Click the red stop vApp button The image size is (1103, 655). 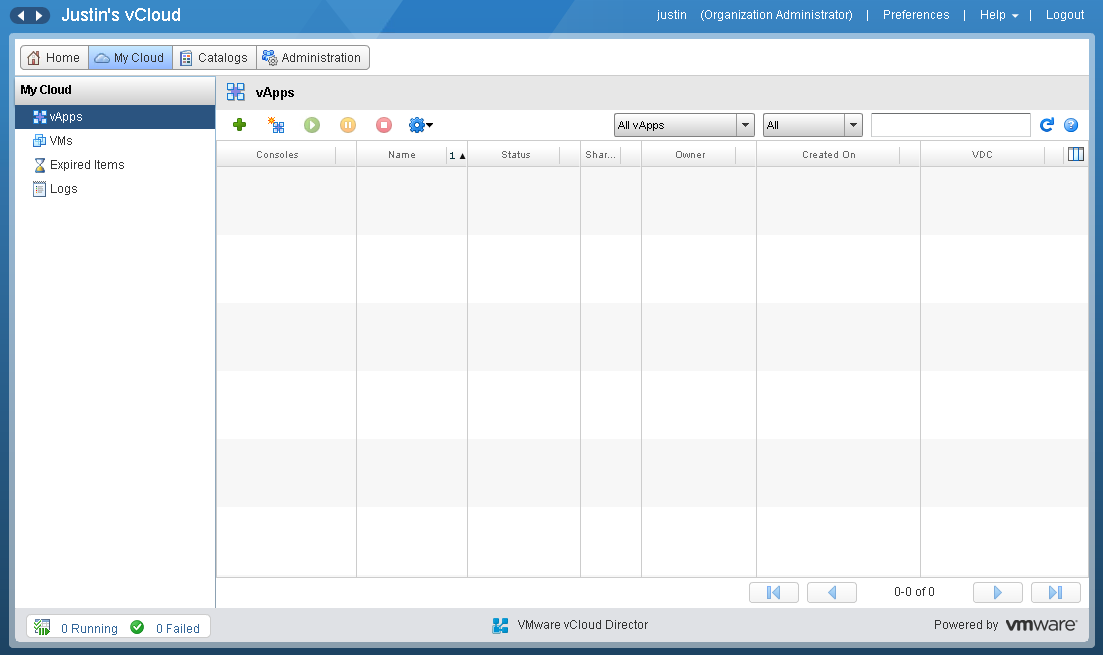coord(383,125)
